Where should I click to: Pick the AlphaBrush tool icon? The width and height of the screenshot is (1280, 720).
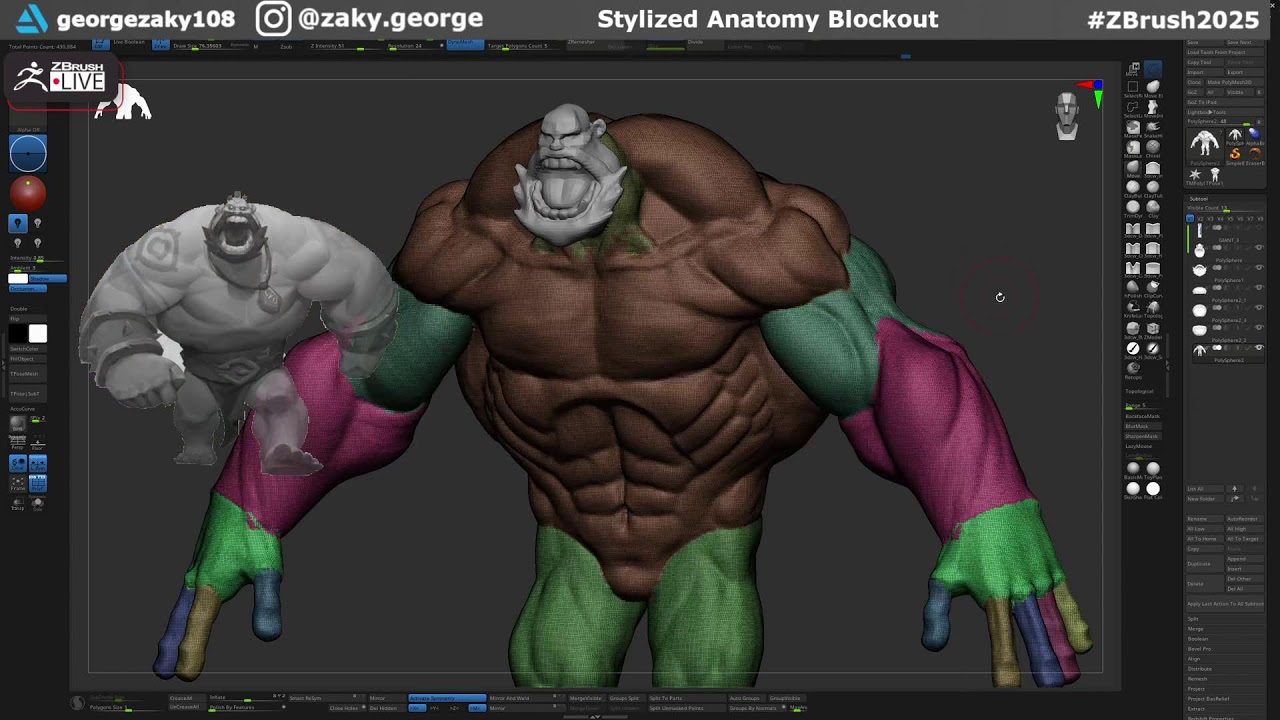coord(1256,134)
